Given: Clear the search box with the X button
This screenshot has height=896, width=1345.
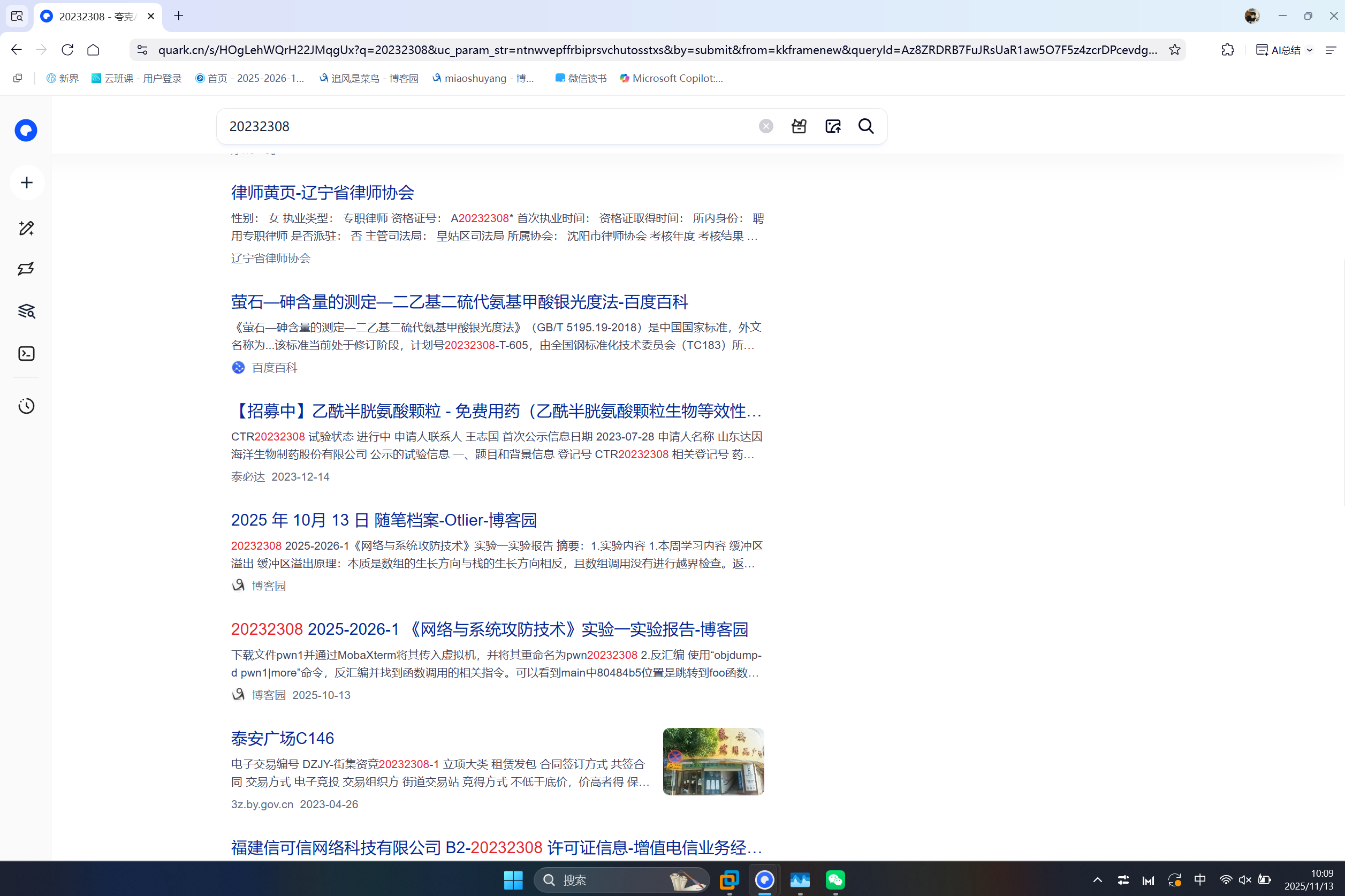Looking at the screenshot, I should 766,126.
